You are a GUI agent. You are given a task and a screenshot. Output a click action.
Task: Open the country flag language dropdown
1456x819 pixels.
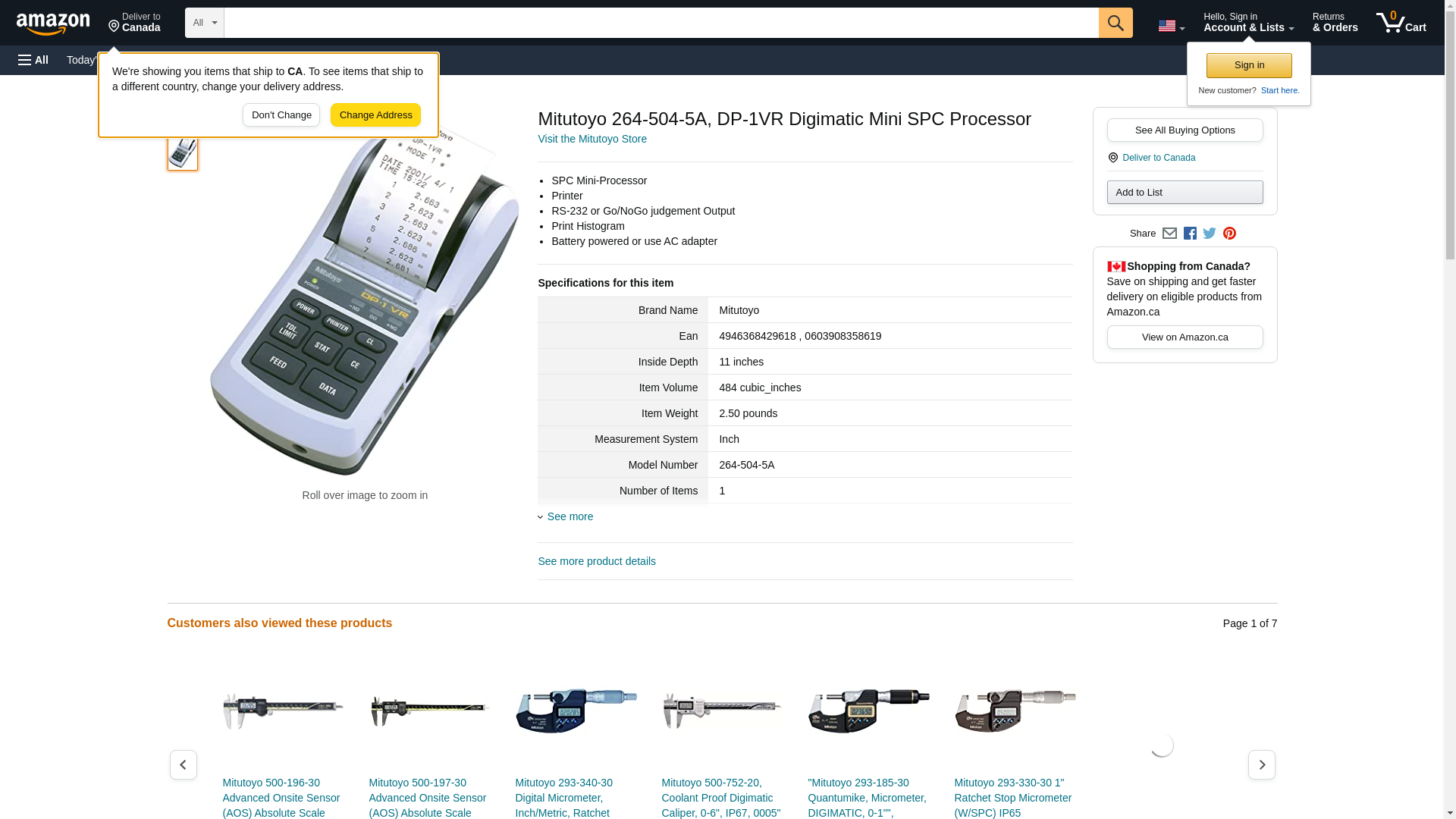pos(1171,27)
